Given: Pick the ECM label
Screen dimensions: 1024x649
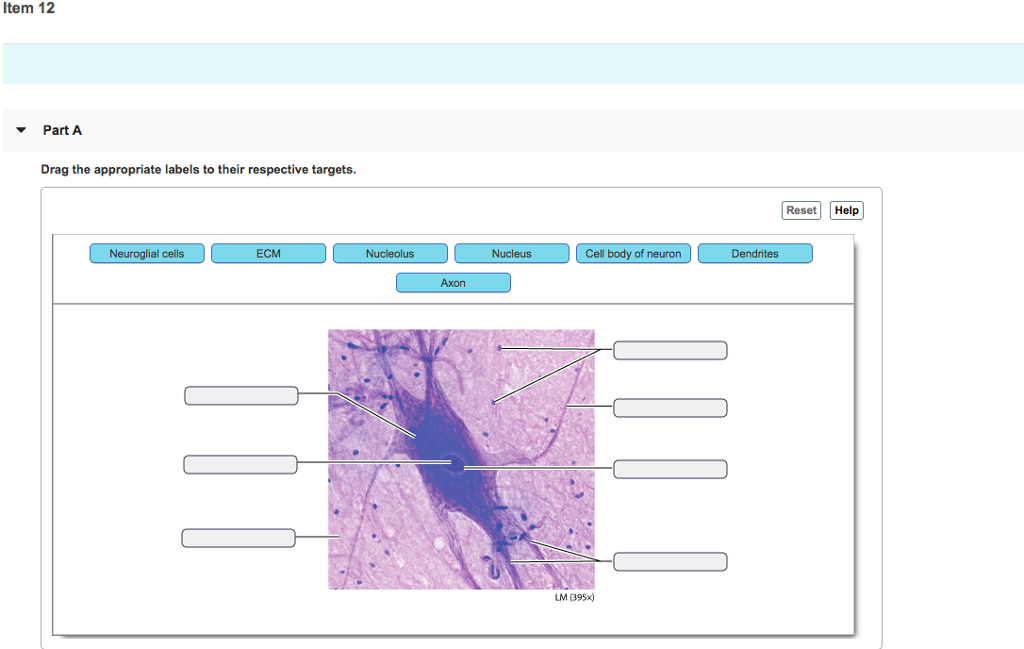Looking at the screenshot, I should tap(268, 254).
